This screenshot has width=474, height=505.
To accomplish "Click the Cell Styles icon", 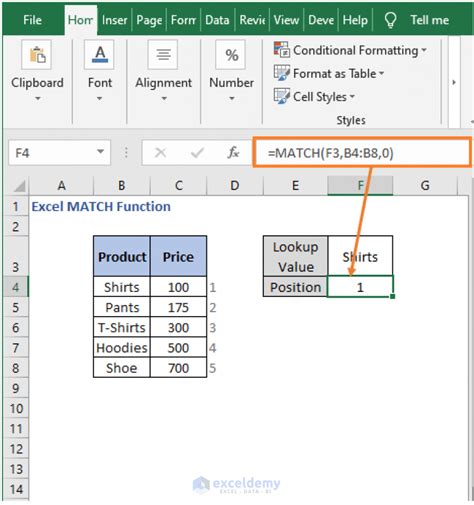I will pos(282,96).
